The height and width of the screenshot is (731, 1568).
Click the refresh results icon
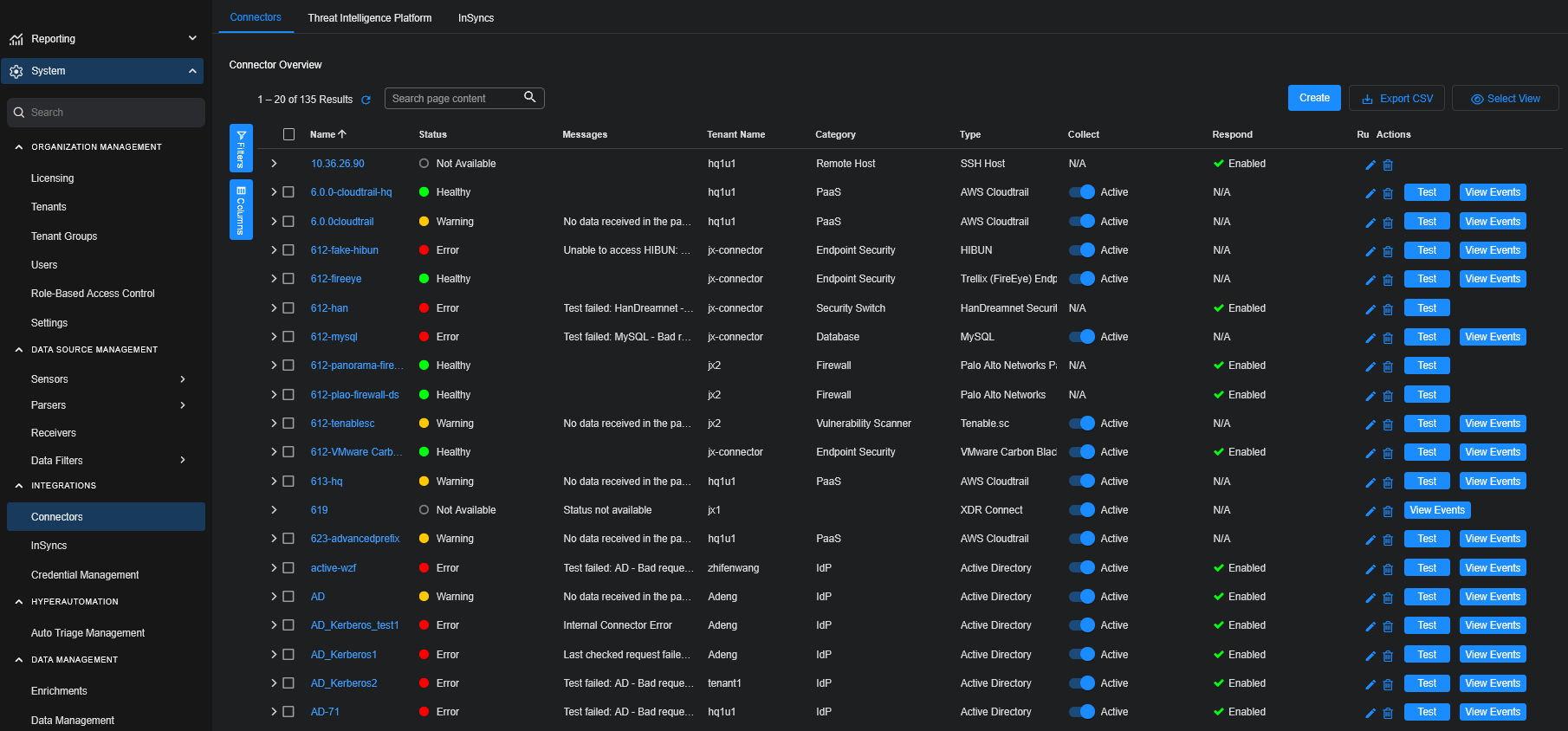pos(366,100)
